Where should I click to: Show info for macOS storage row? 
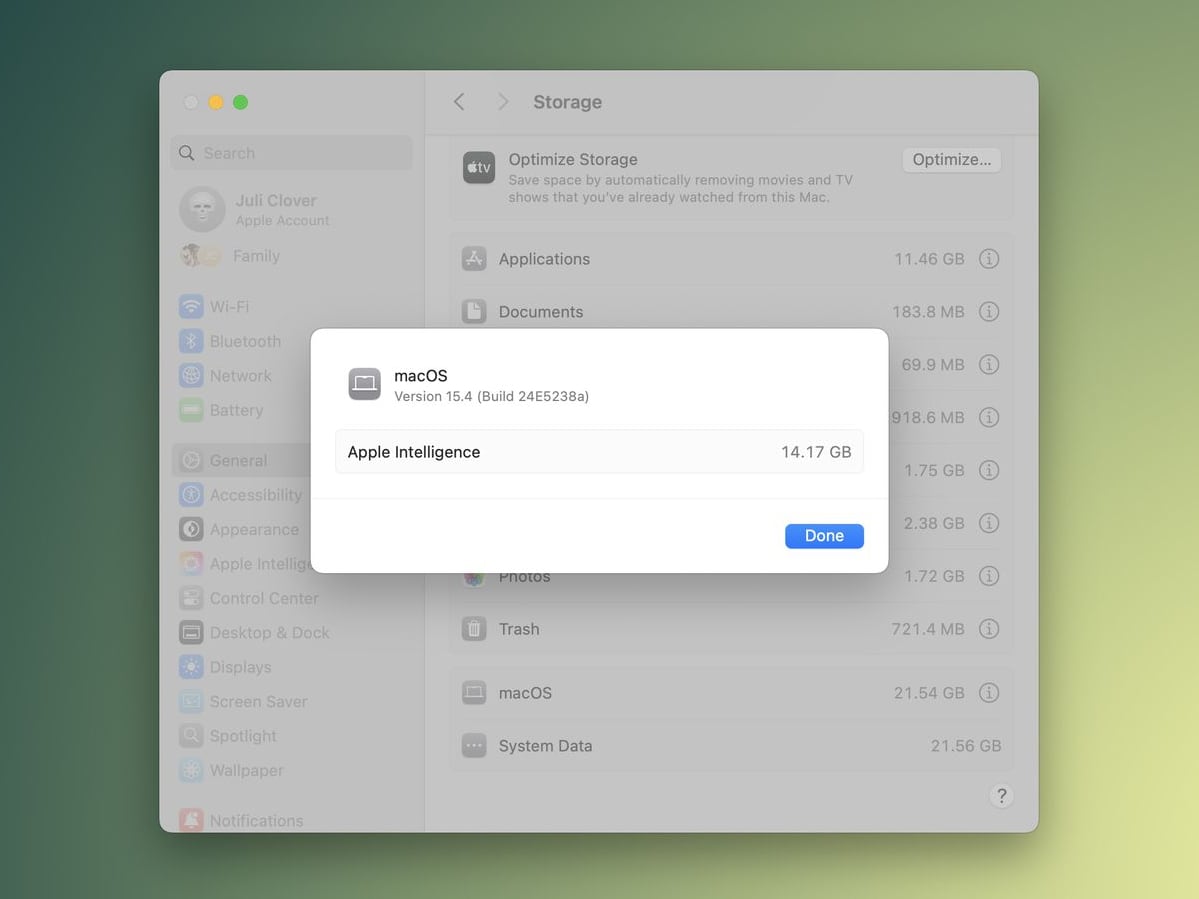click(x=988, y=693)
